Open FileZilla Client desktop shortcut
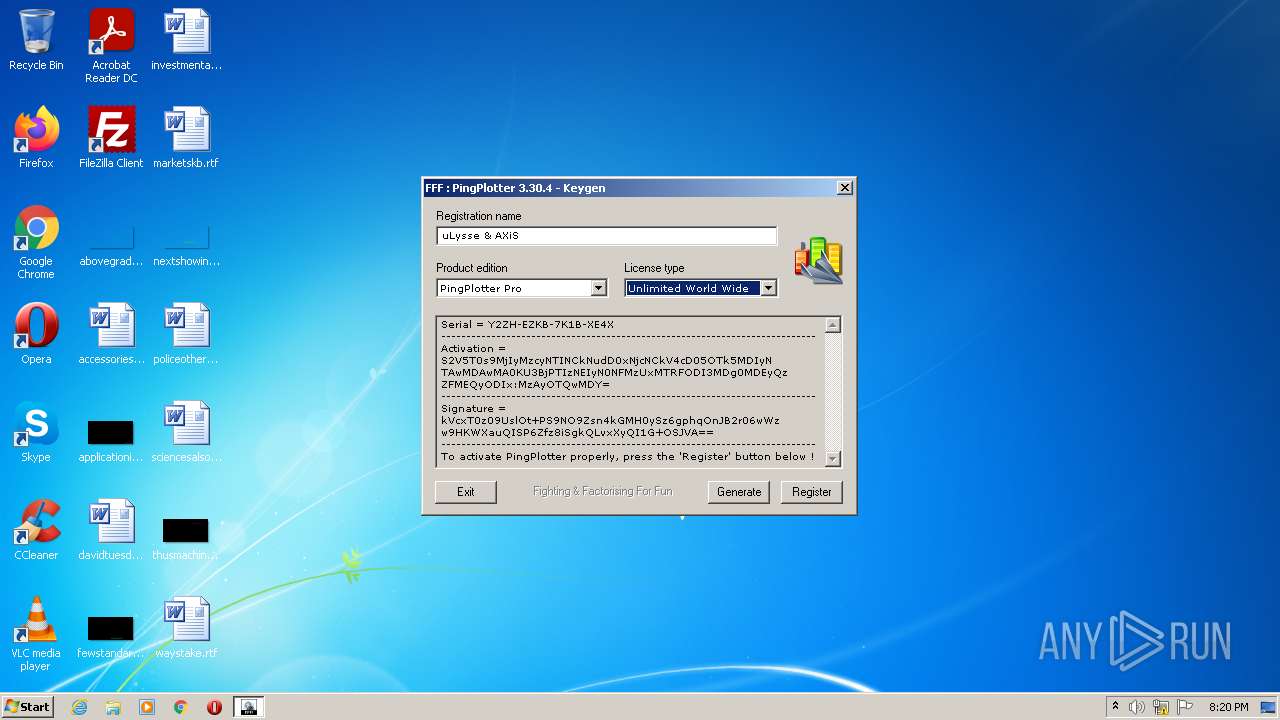1280x720 pixels. pos(111,138)
